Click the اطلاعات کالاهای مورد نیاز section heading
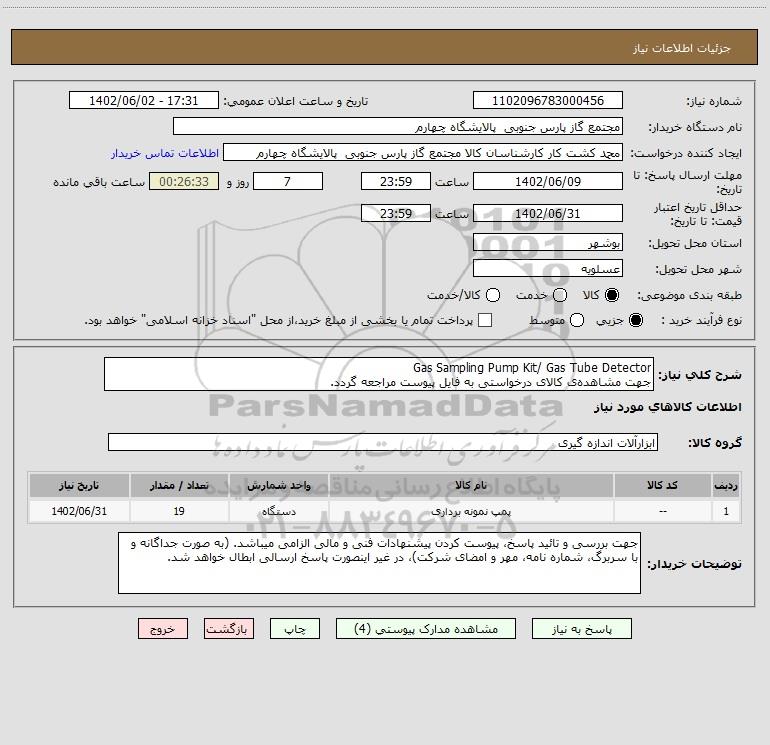Screen dimensions: 770x745 [x=668, y=407]
